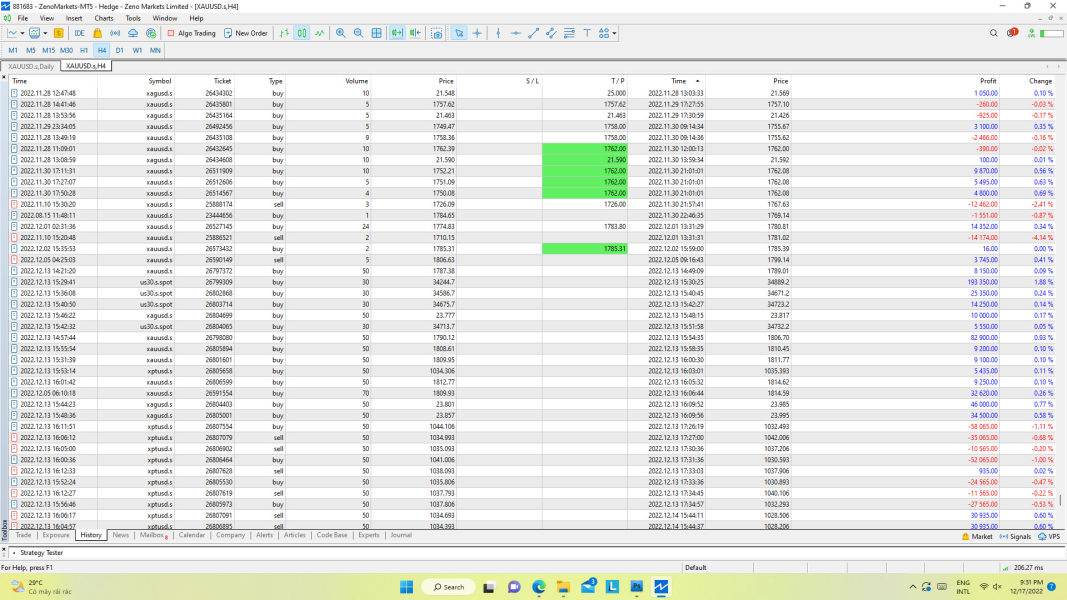Switch to the Calendar tab
The height and width of the screenshot is (600, 1067).
(x=191, y=536)
